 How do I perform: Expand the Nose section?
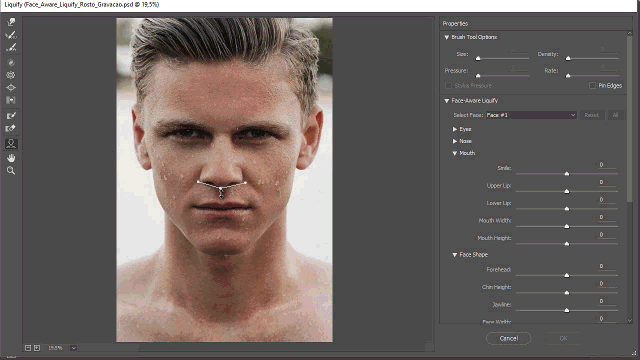[x=455, y=141]
